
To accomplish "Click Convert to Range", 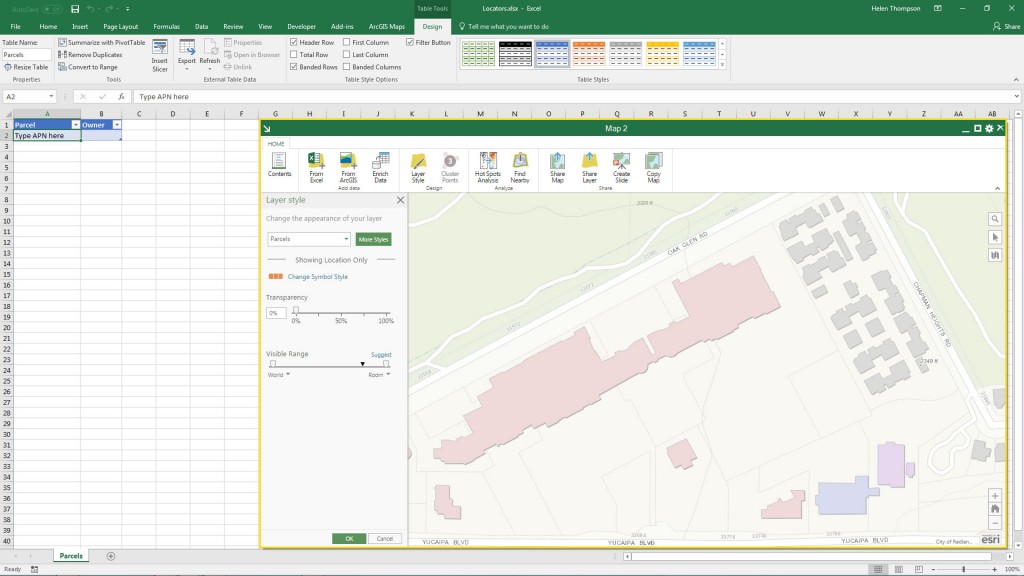I will (88, 67).
